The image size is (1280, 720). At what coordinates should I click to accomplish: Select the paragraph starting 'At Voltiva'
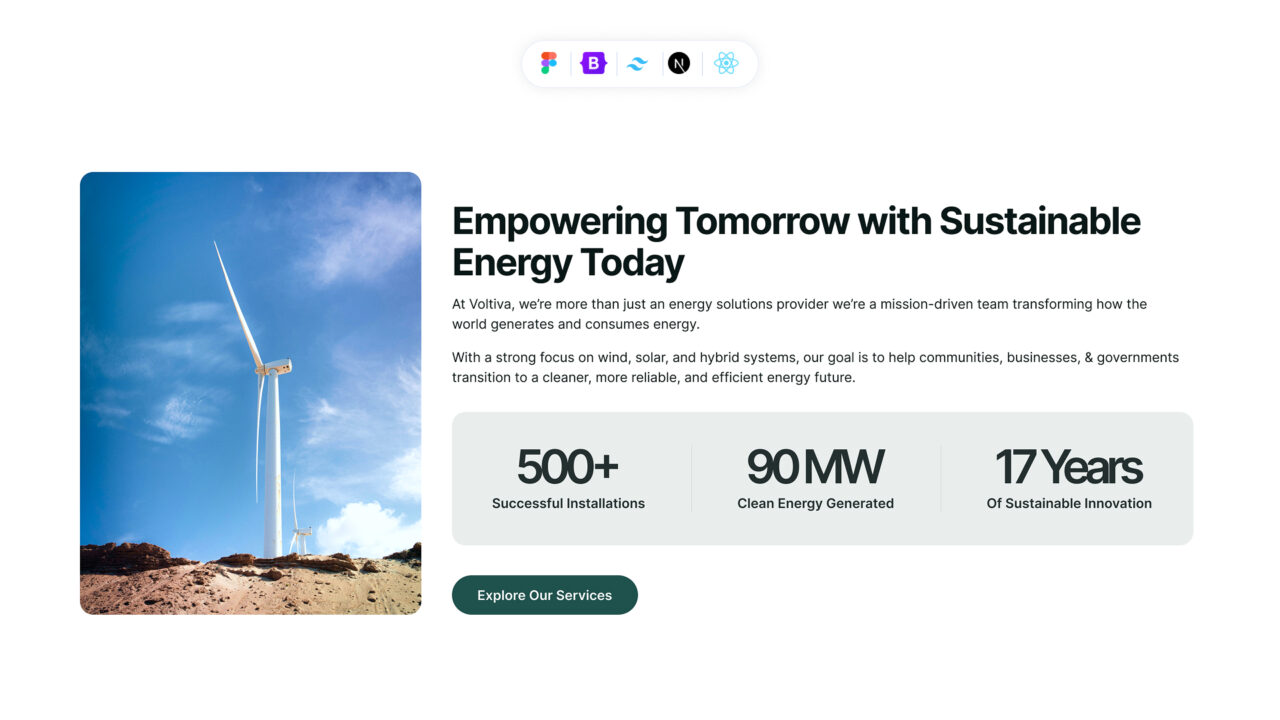pyautogui.click(x=799, y=314)
